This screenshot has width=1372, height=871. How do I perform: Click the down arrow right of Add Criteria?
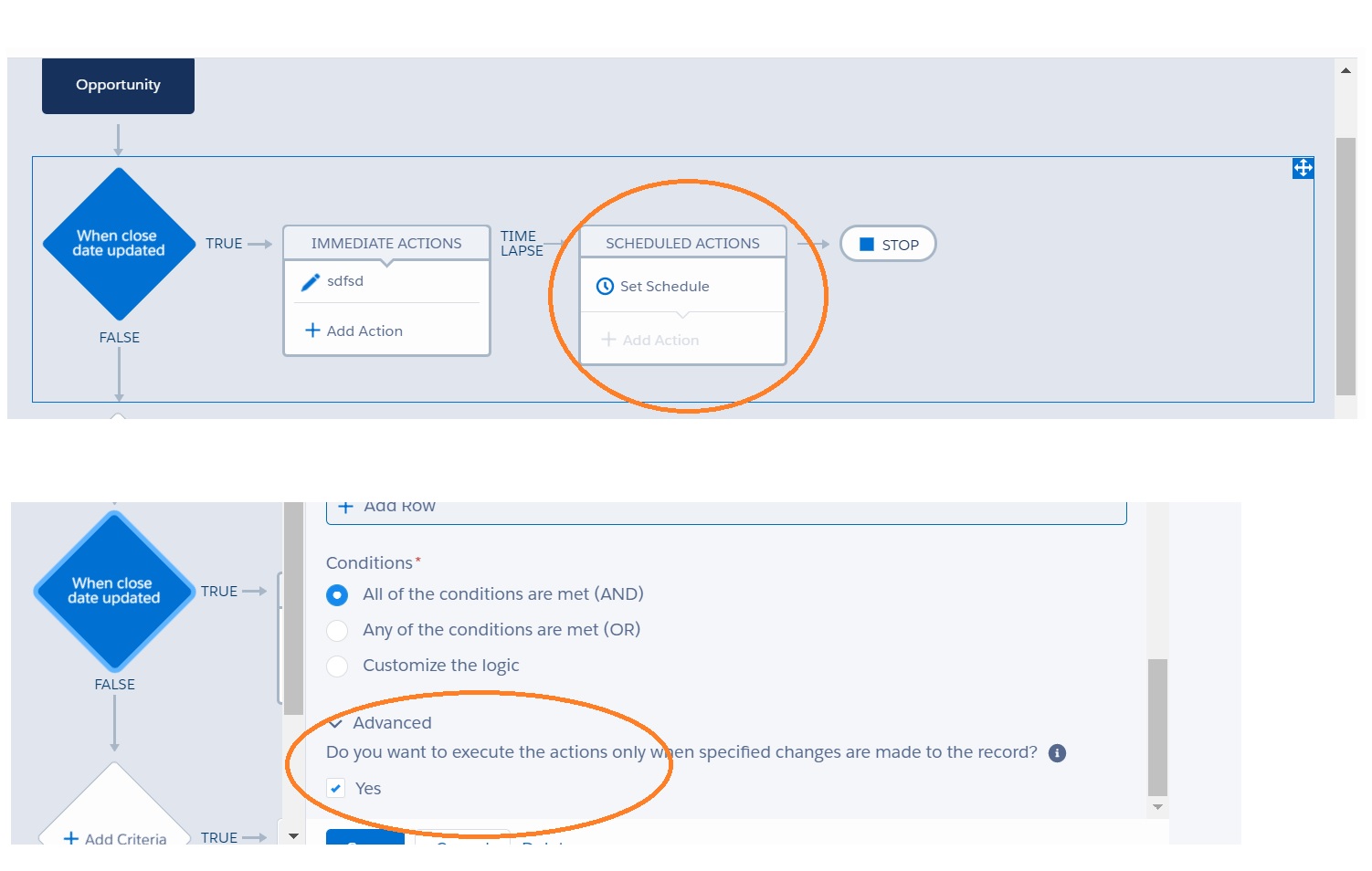pos(293,835)
